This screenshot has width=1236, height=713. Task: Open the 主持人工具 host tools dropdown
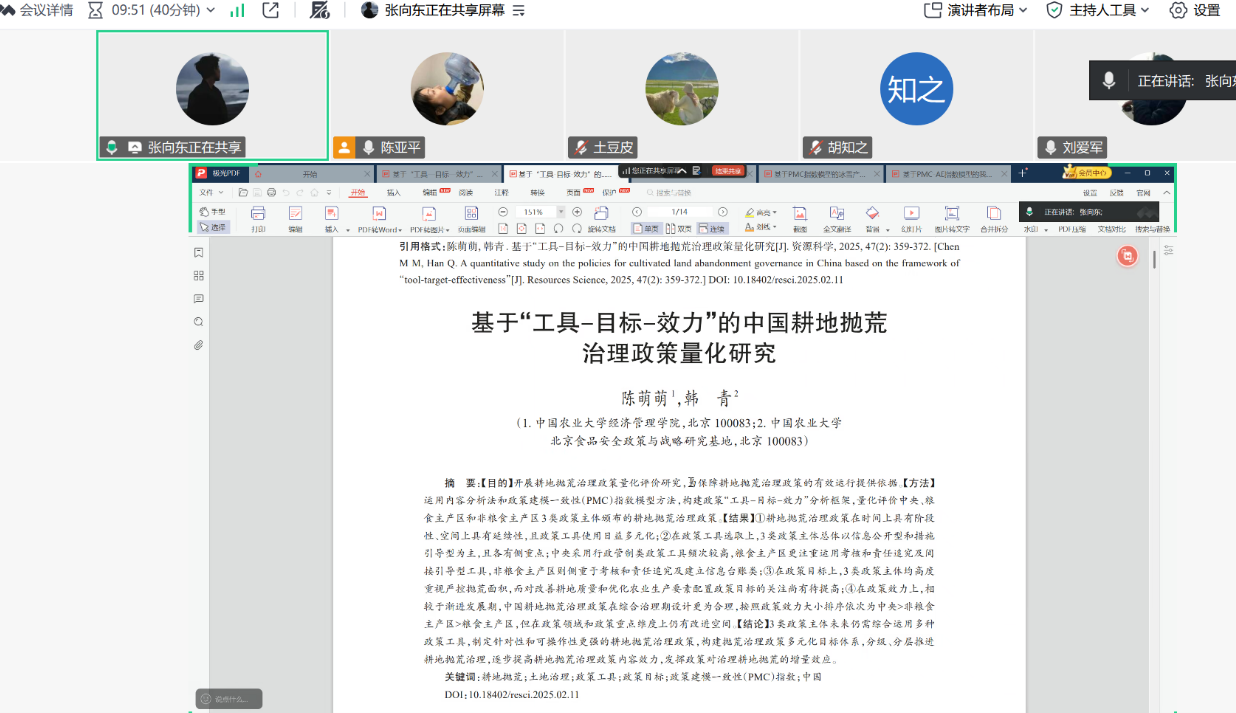[x=1097, y=10]
